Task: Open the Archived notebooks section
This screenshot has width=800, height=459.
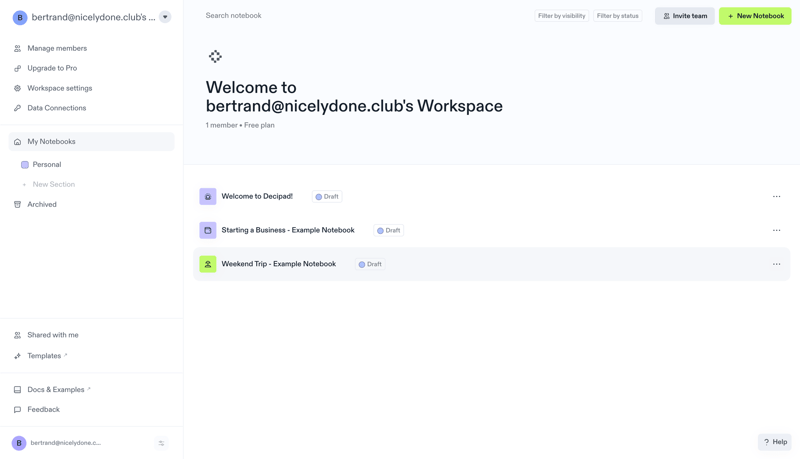Action: point(42,204)
